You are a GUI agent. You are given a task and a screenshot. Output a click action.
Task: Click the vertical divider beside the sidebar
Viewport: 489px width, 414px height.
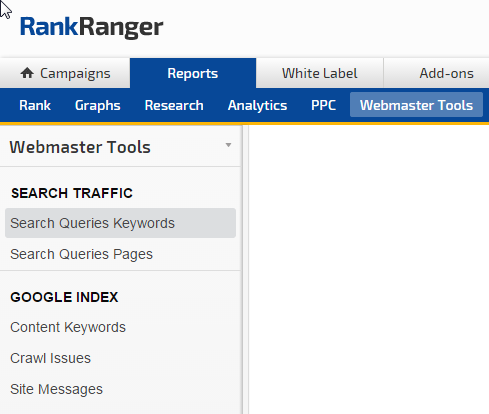click(x=246, y=269)
